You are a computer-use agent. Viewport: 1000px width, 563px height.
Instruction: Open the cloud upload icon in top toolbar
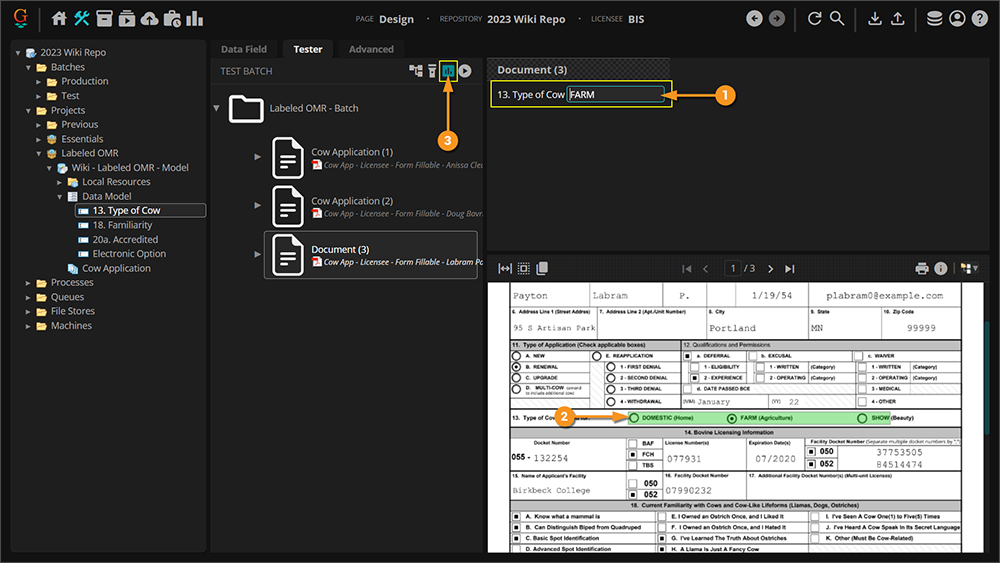149,18
